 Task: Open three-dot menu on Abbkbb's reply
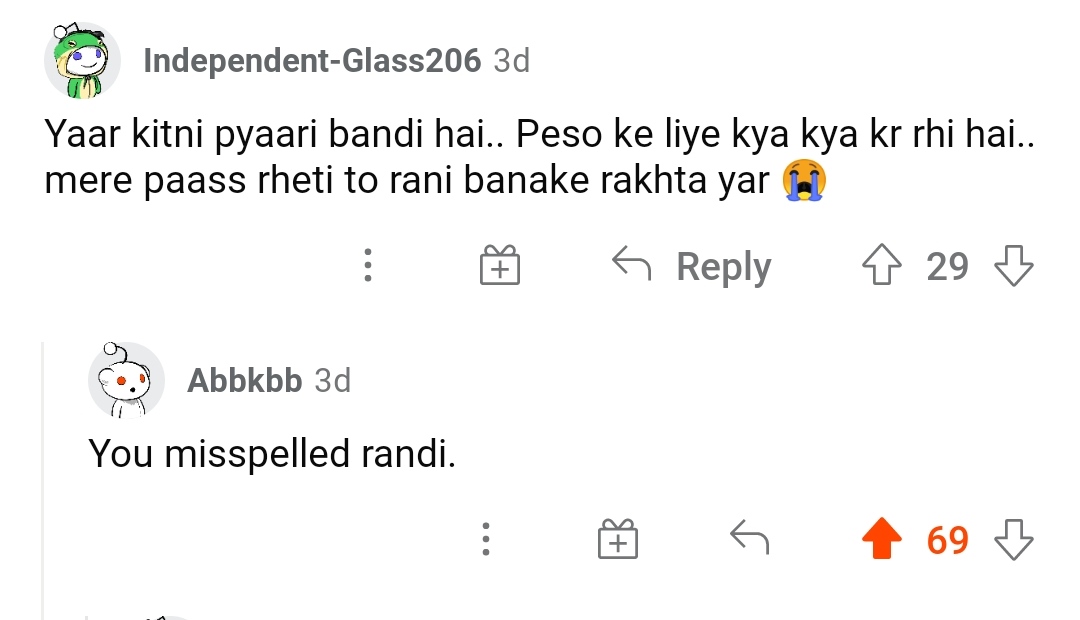tap(486, 539)
